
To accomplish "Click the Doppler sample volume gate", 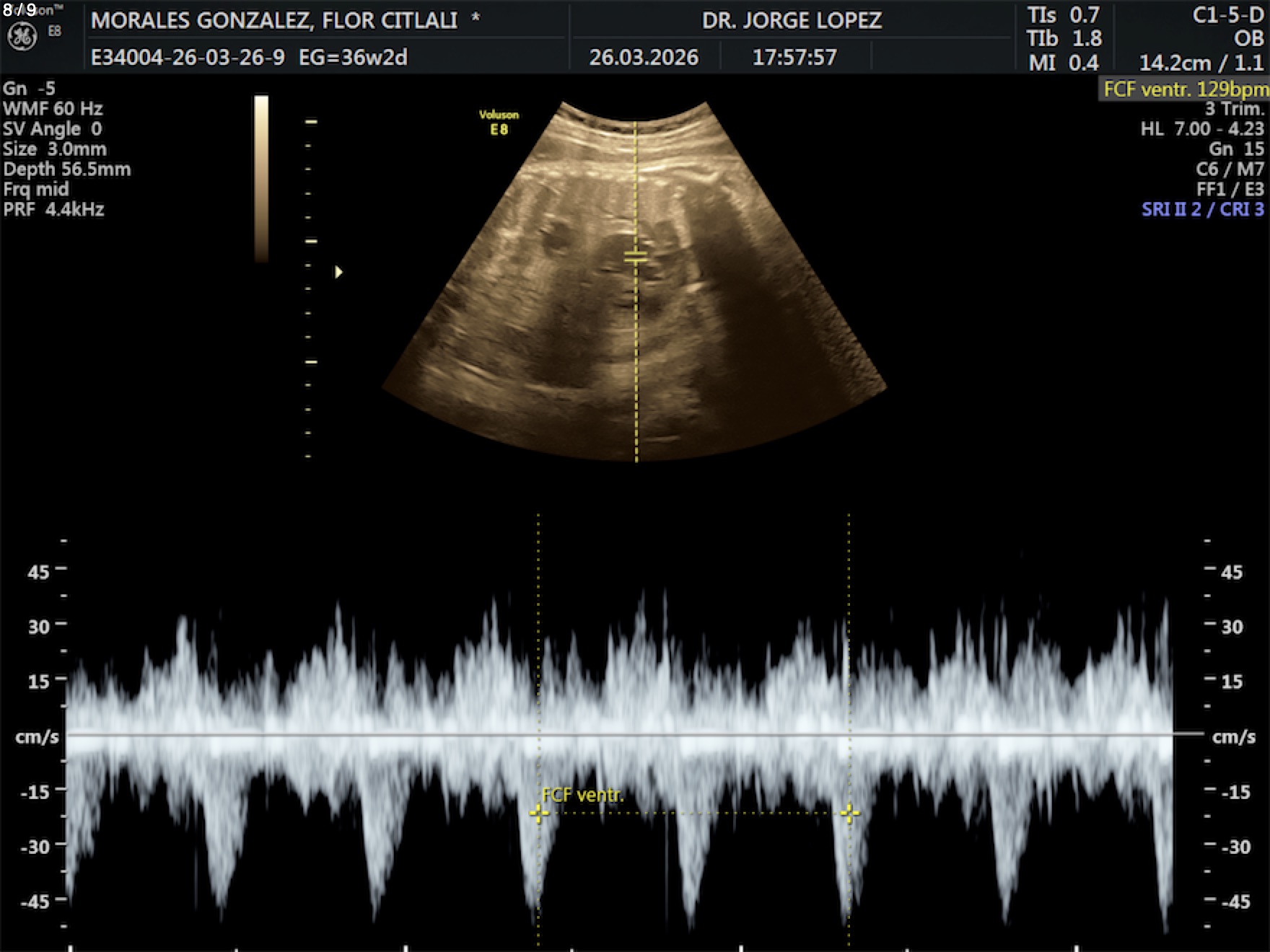I will click(x=635, y=255).
